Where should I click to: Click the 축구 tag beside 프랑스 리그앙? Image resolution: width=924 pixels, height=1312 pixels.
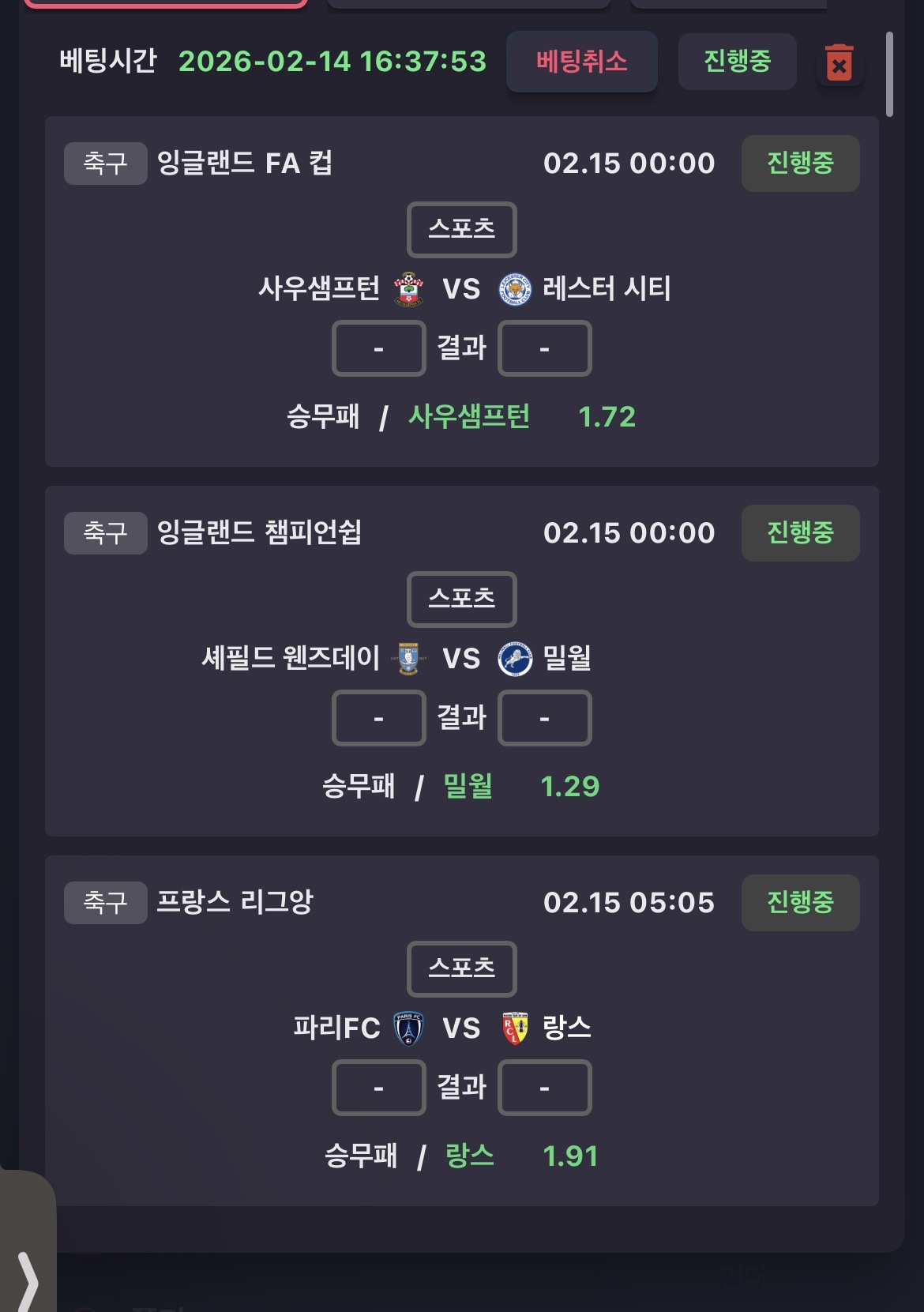point(105,903)
